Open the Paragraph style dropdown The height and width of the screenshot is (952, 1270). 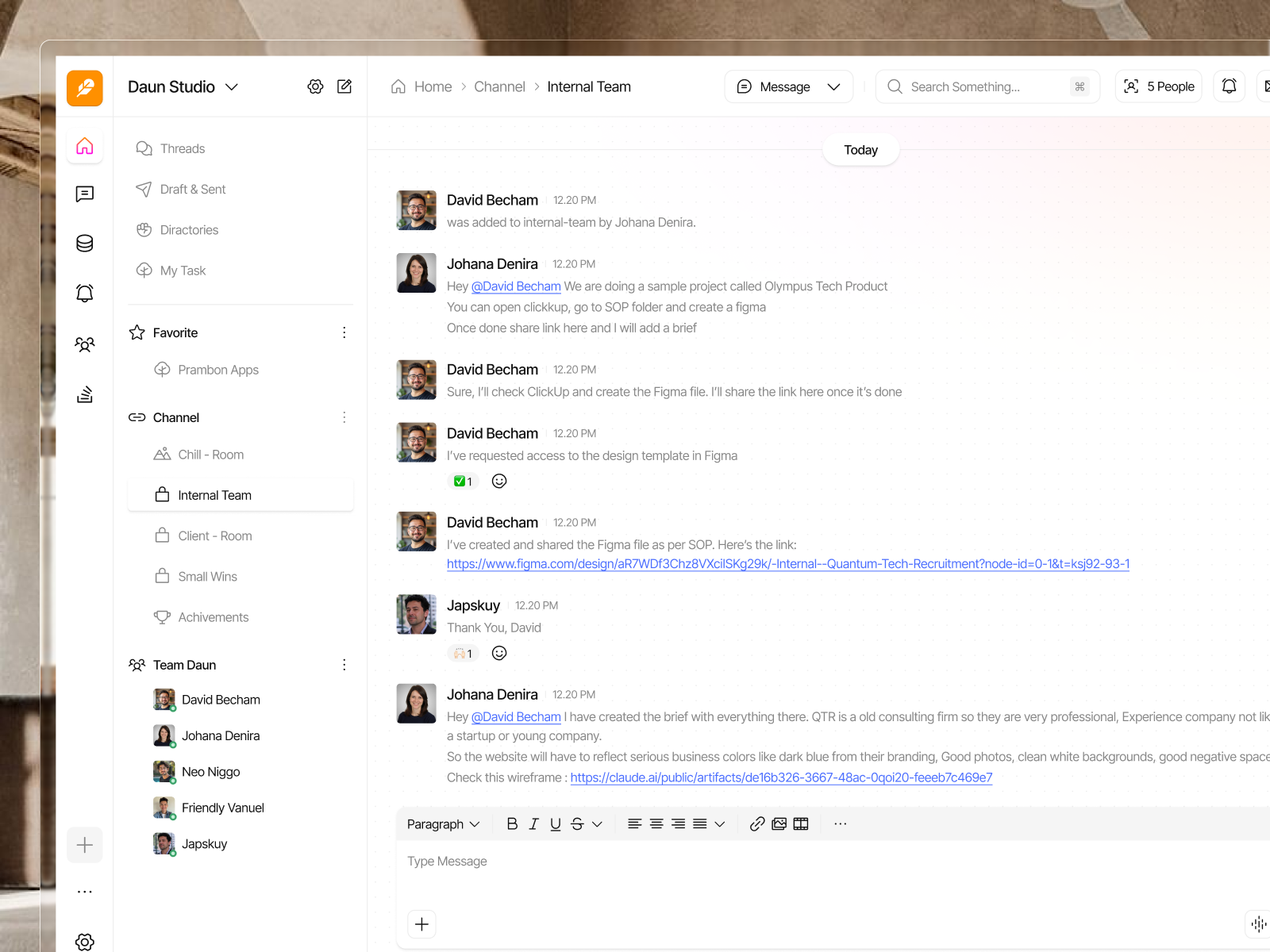point(443,824)
